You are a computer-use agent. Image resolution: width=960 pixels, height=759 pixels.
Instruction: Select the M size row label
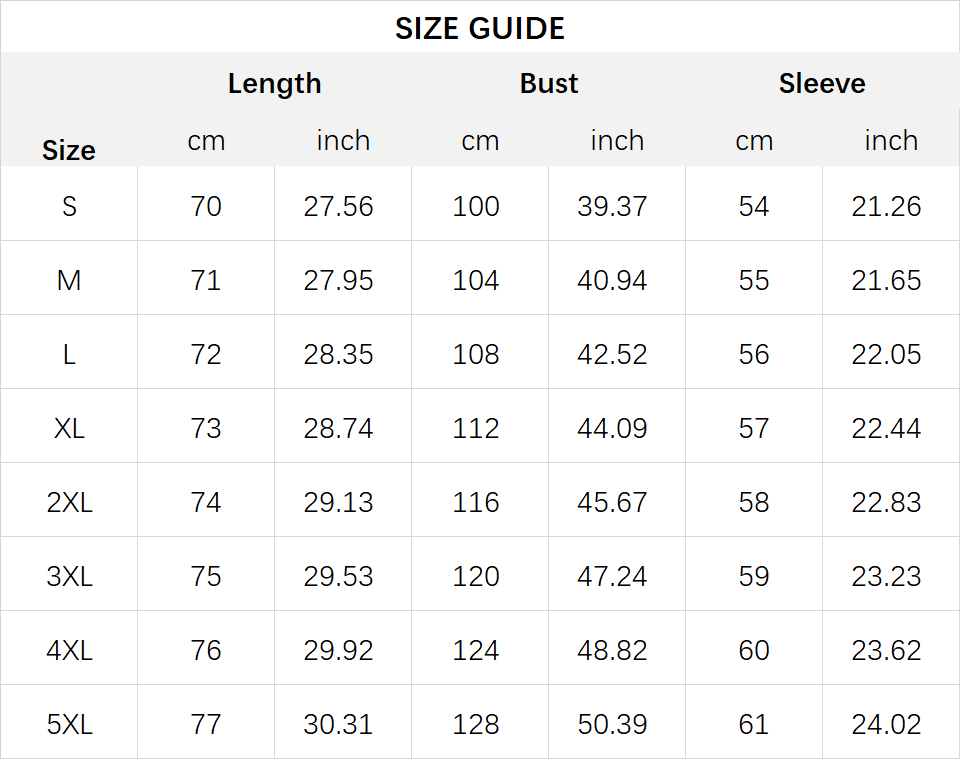point(69,280)
